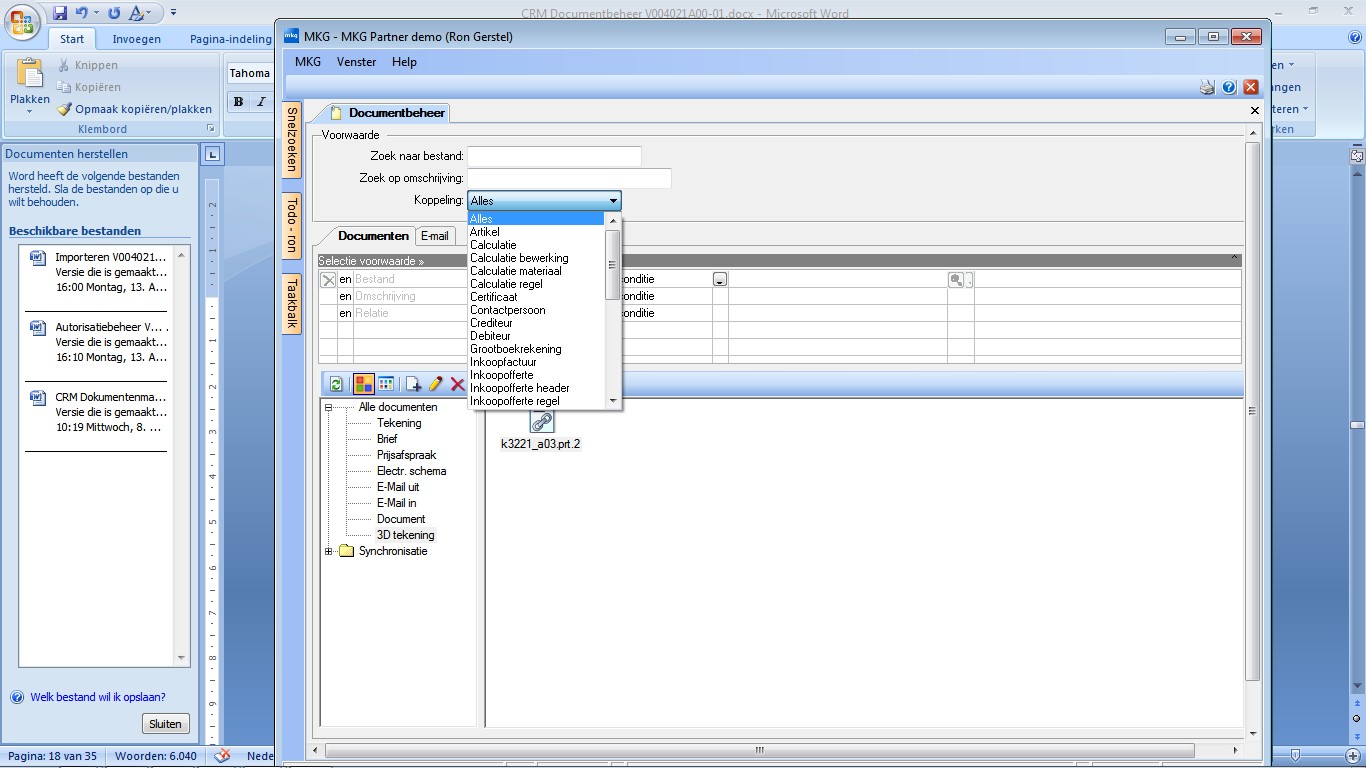Click the red X delete icon
1366x768 pixels.
click(458, 384)
